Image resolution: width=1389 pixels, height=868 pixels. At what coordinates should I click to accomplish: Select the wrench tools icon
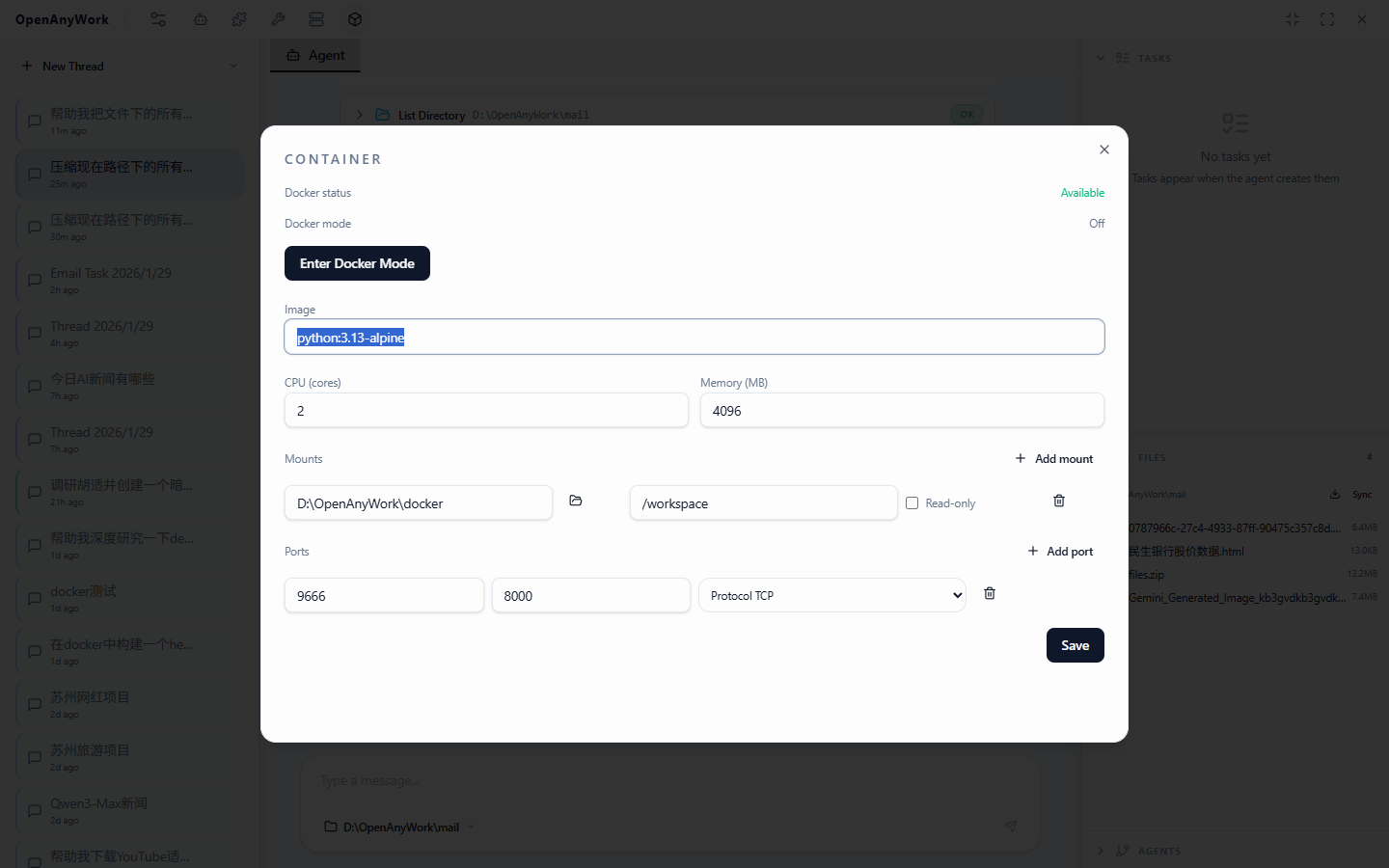click(278, 19)
